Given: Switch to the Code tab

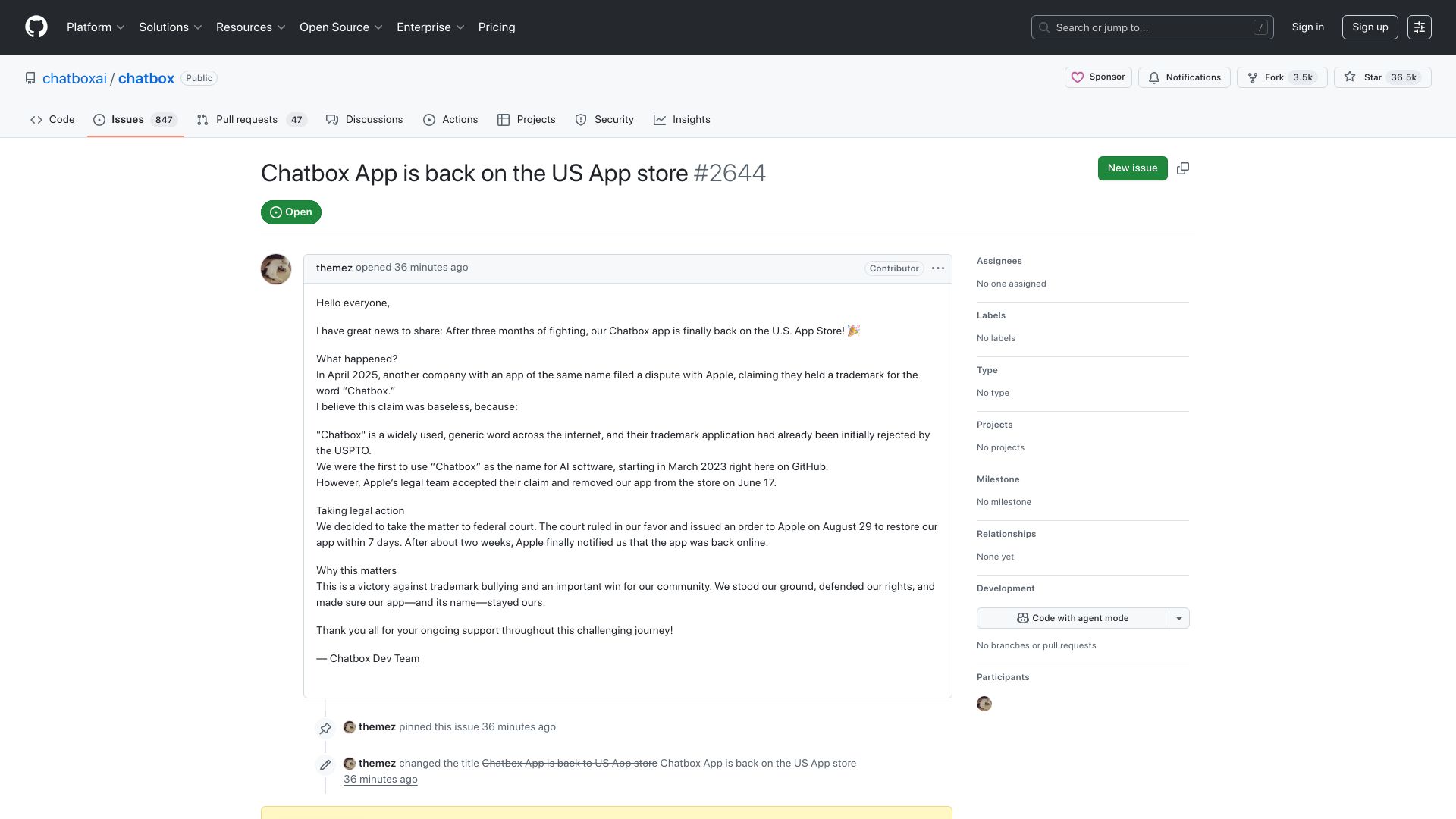Looking at the screenshot, I should click(x=52, y=120).
